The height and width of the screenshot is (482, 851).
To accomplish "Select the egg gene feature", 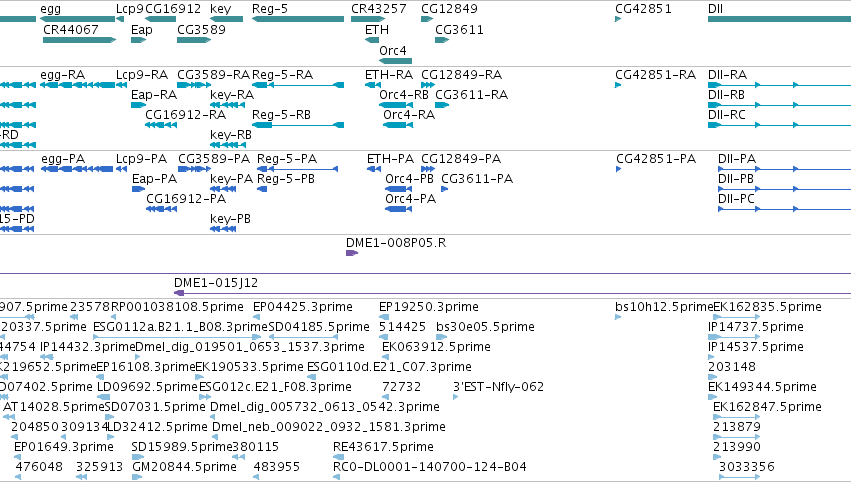I will point(77,19).
